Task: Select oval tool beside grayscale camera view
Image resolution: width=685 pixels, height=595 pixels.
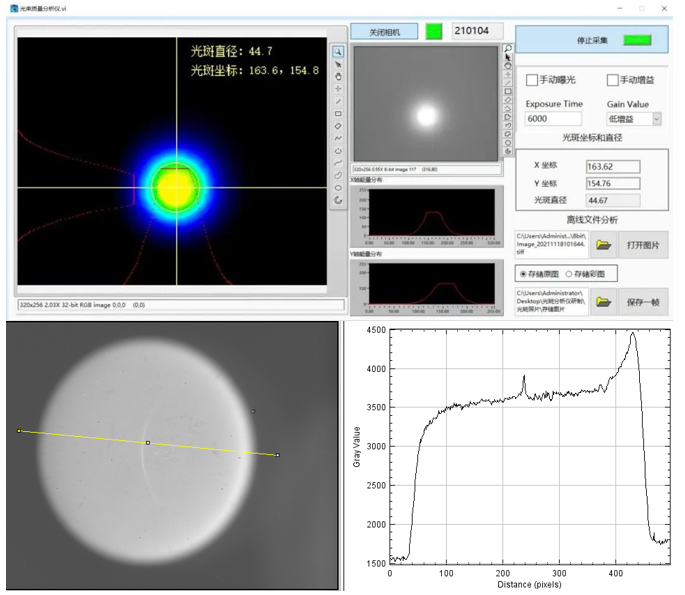Action: click(508, 142)
